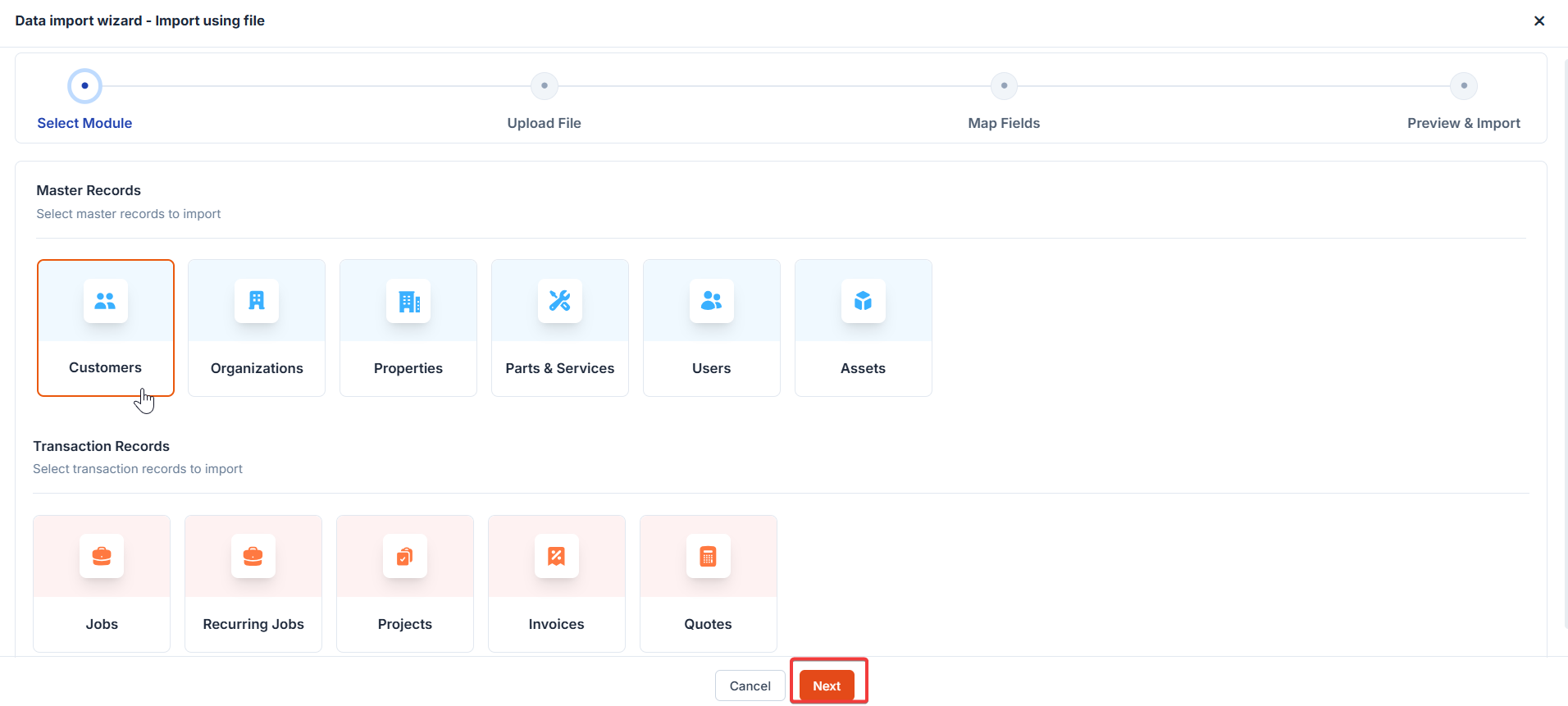Viewport: 1568px width, 706px height.
Task: Click the Map Fields step dot
Action: click(1004, 86)
